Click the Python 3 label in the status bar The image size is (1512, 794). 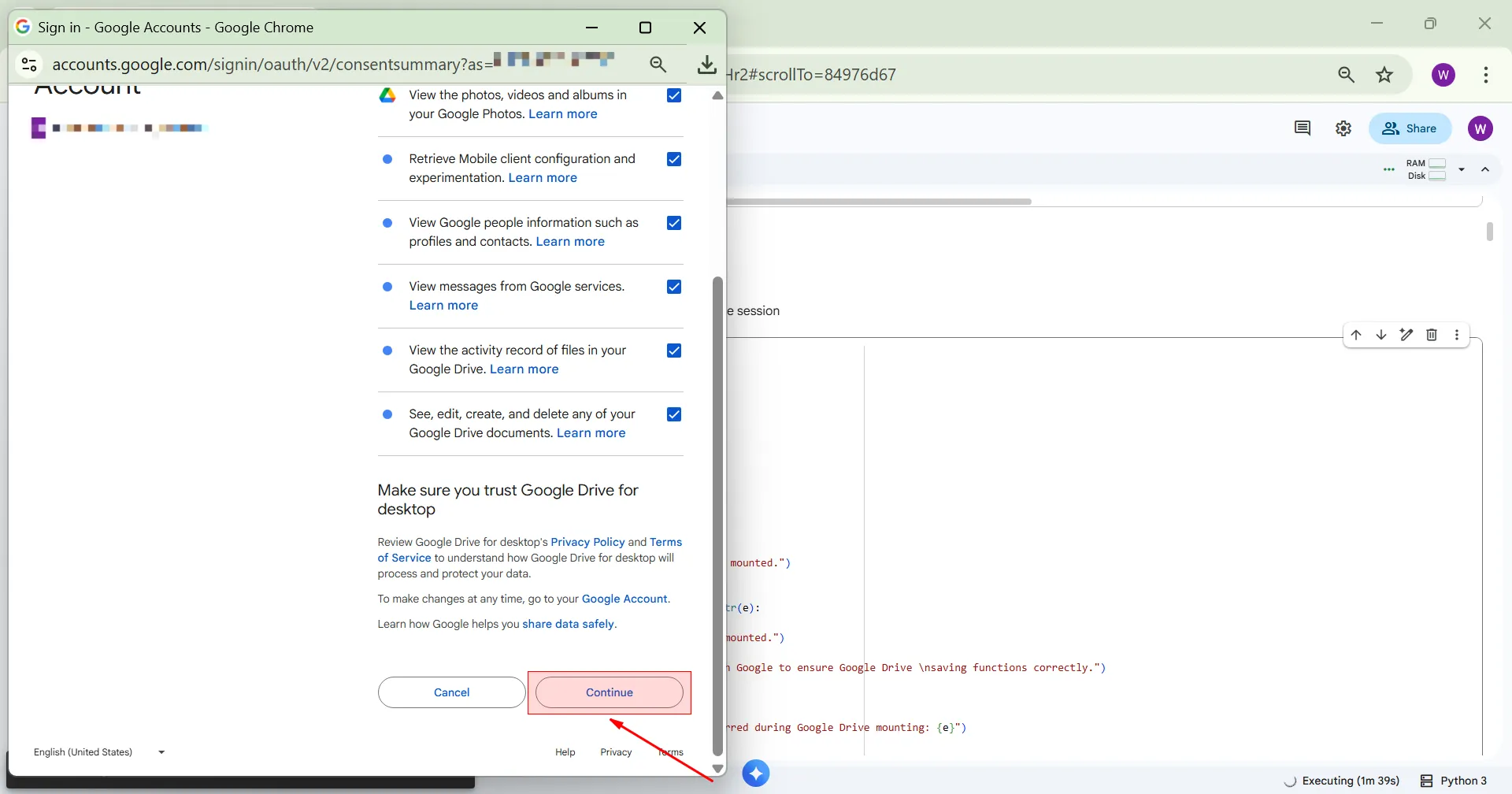click(x=1464, y=781)
